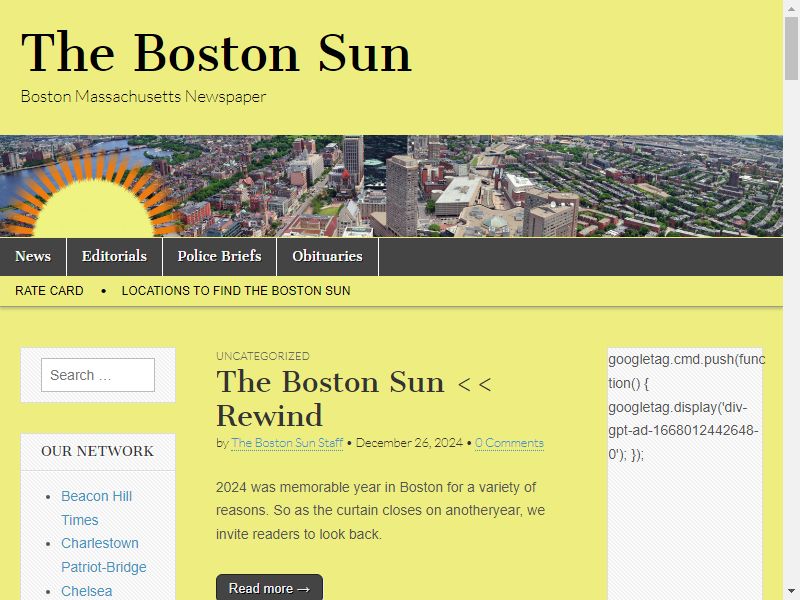
Task: Click the article excerpt starting '2024 was memorable'
Action: pyautogui.click(x=381, y=511)
